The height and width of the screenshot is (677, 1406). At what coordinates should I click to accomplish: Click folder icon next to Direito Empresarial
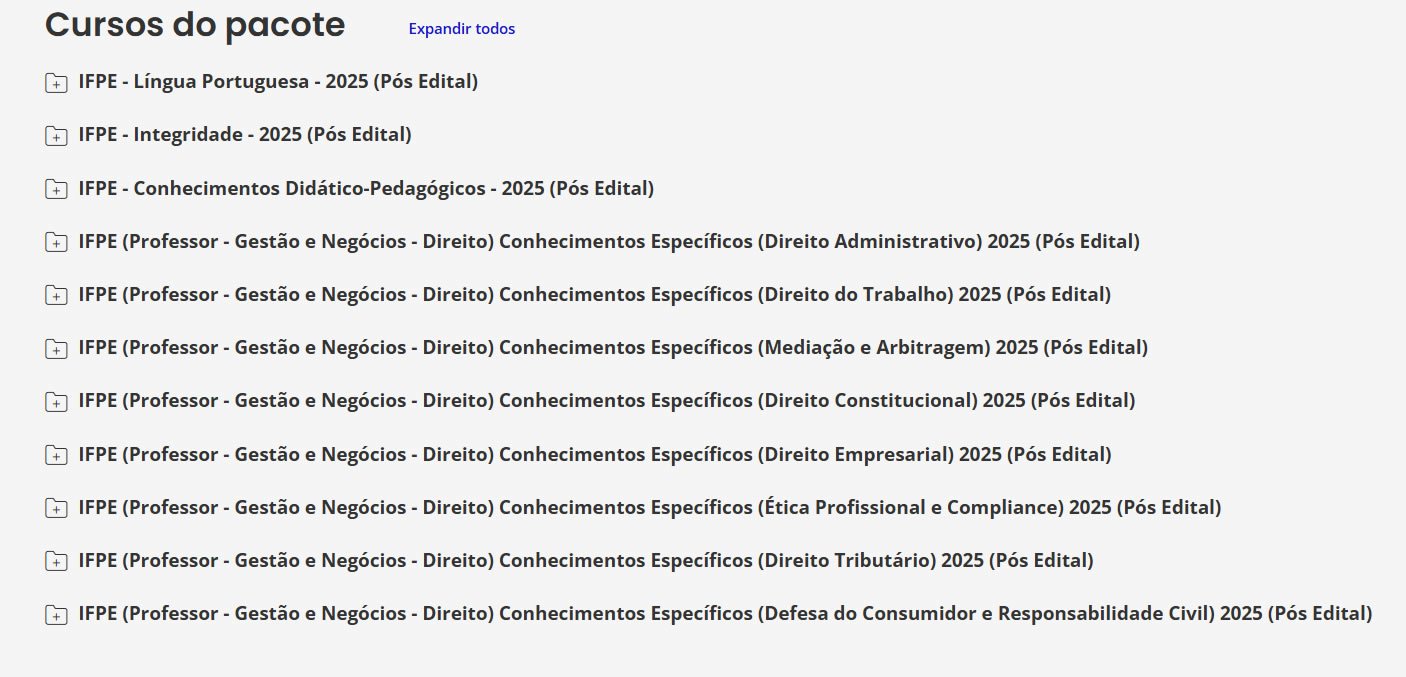(56, 455)
